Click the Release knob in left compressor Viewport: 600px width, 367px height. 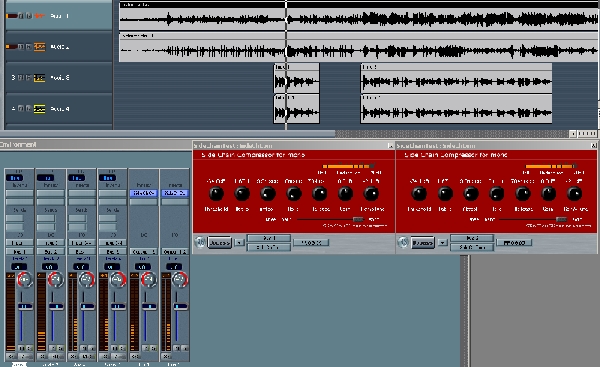(320, 194)
